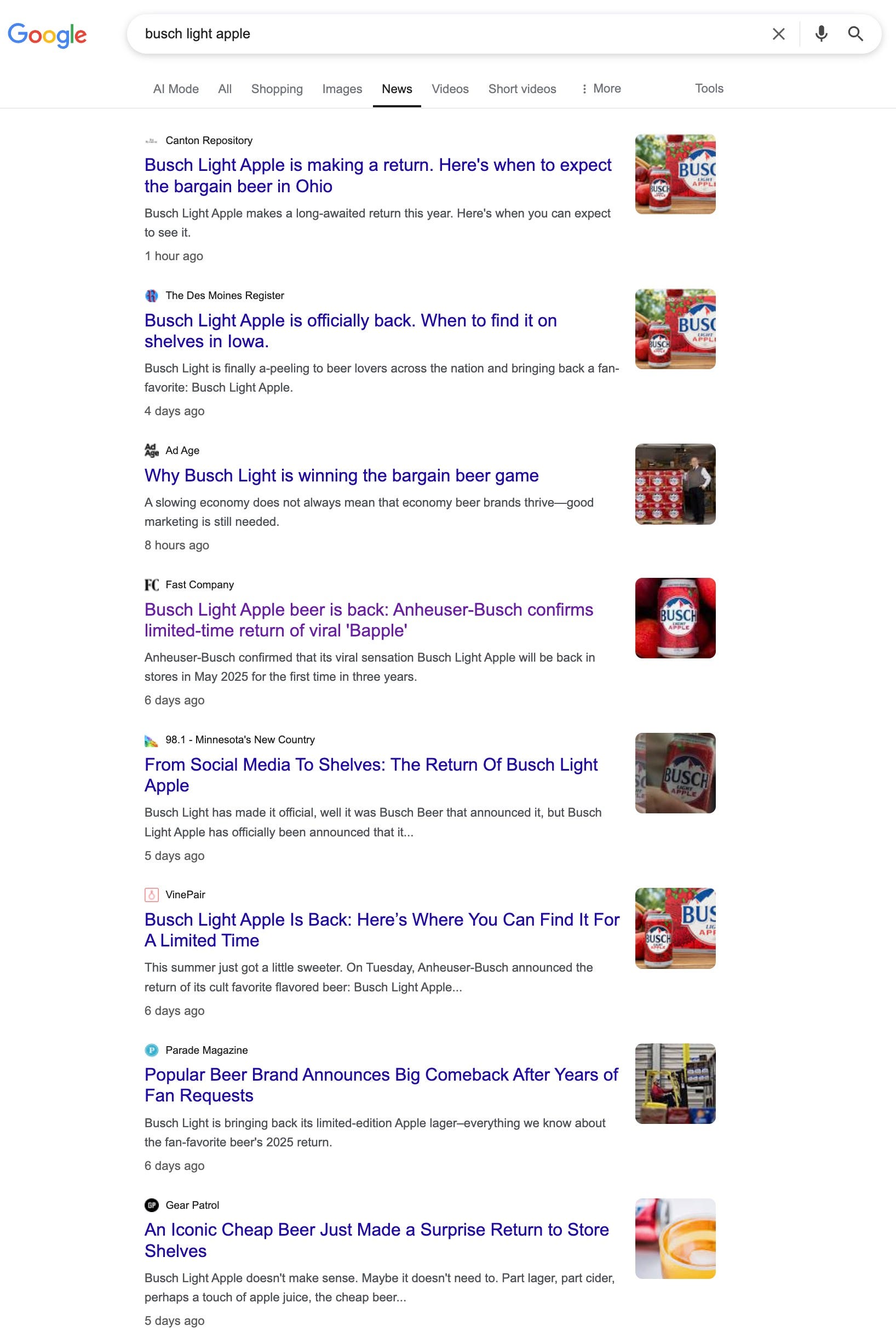The image size is (896, 1343).
Task: Open VinePair's Busch Light Apple article
Action: pos(382,930)
